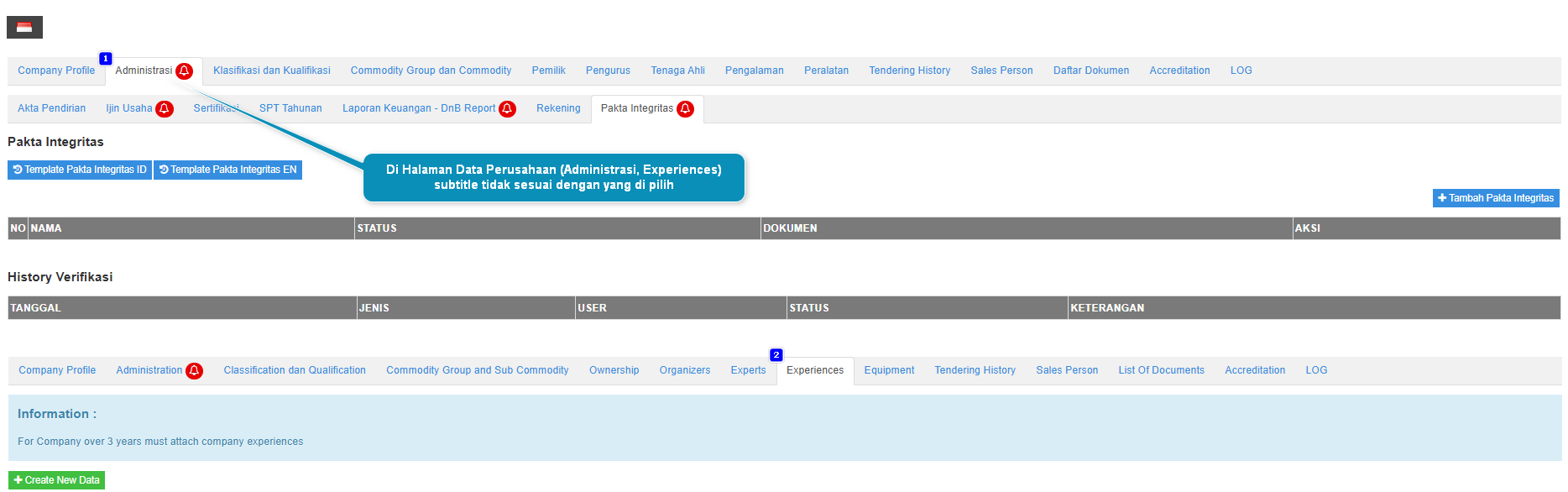Click the TANGGAL column header

click(x=182, y=308)
